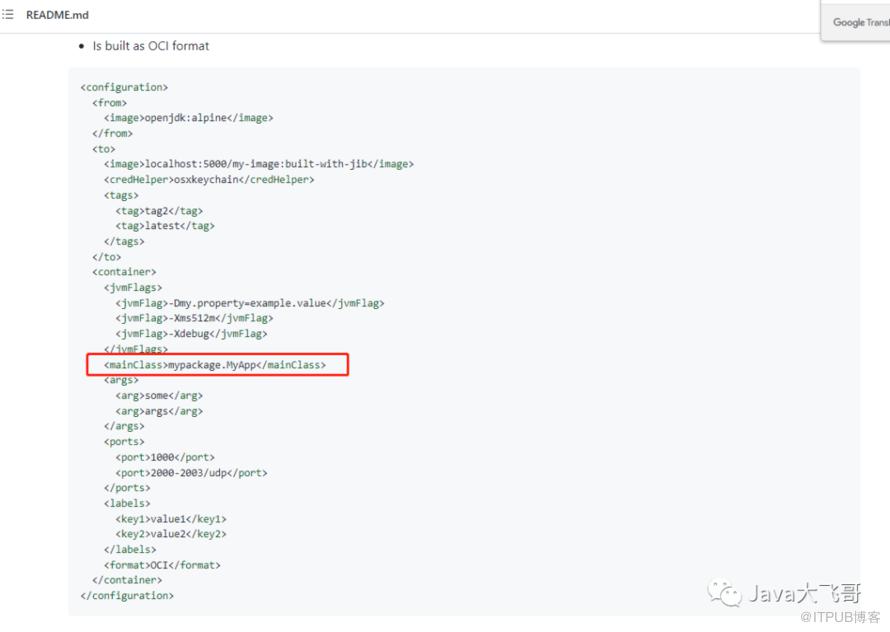The image size is (890, 632).
Task: Click the -Xms512m jvmFlag line
Action: [194, 318]
